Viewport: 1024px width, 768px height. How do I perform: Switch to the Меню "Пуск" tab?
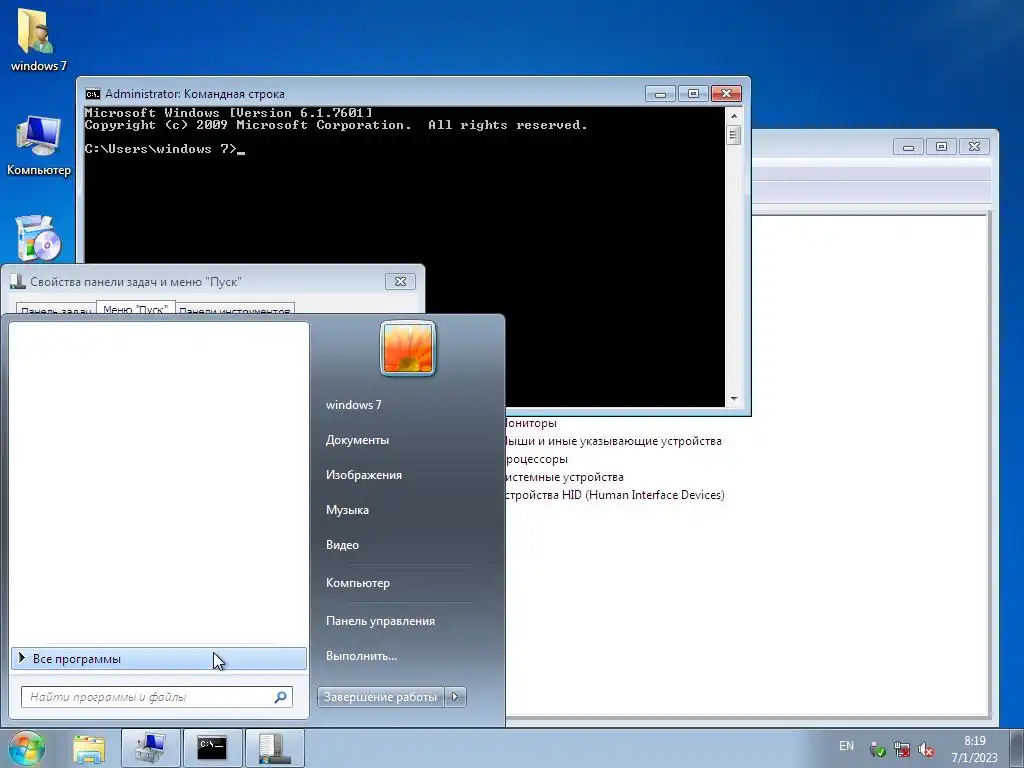click(x=136, y=308)
